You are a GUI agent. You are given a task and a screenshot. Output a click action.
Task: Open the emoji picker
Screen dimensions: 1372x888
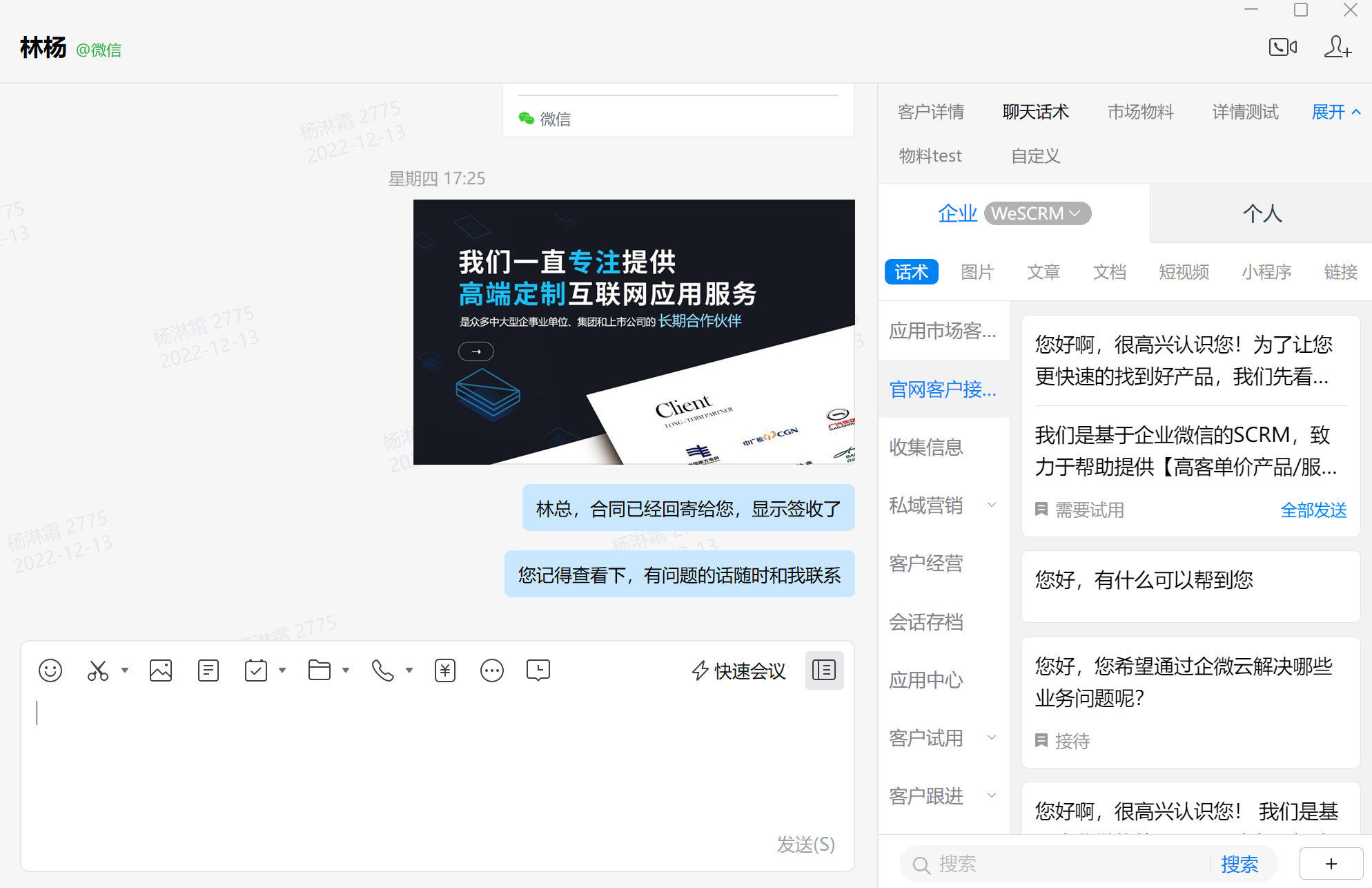[x=50, y=670]
